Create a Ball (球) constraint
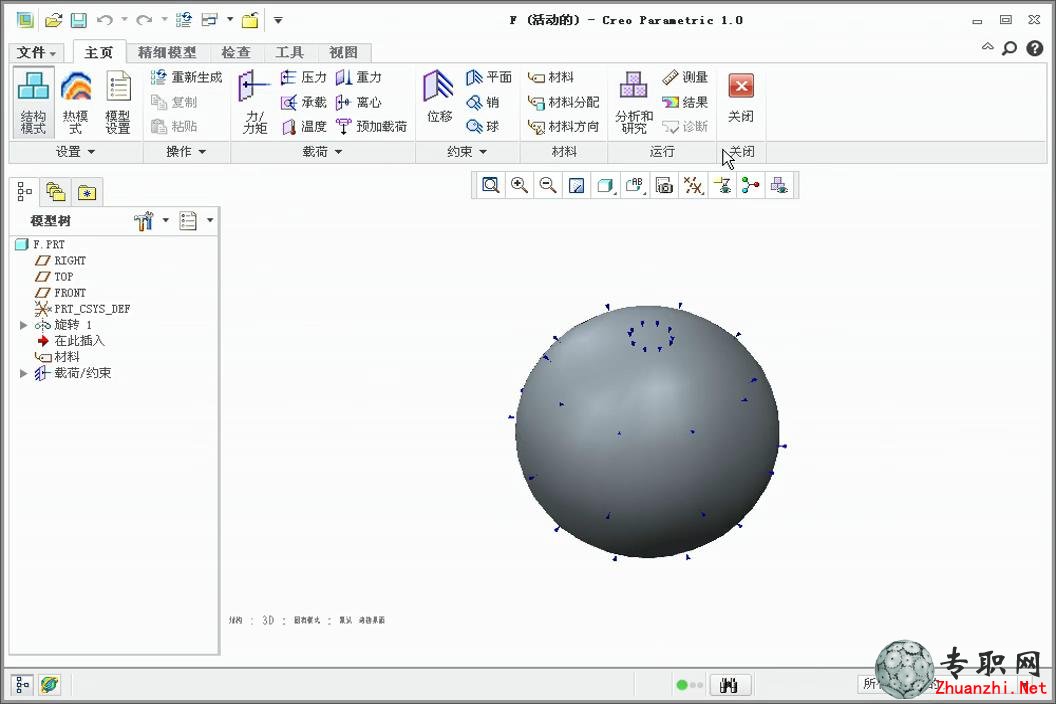Image resolution: width=1056 pixels, height=704 pixels. click(x=483, y=127)
